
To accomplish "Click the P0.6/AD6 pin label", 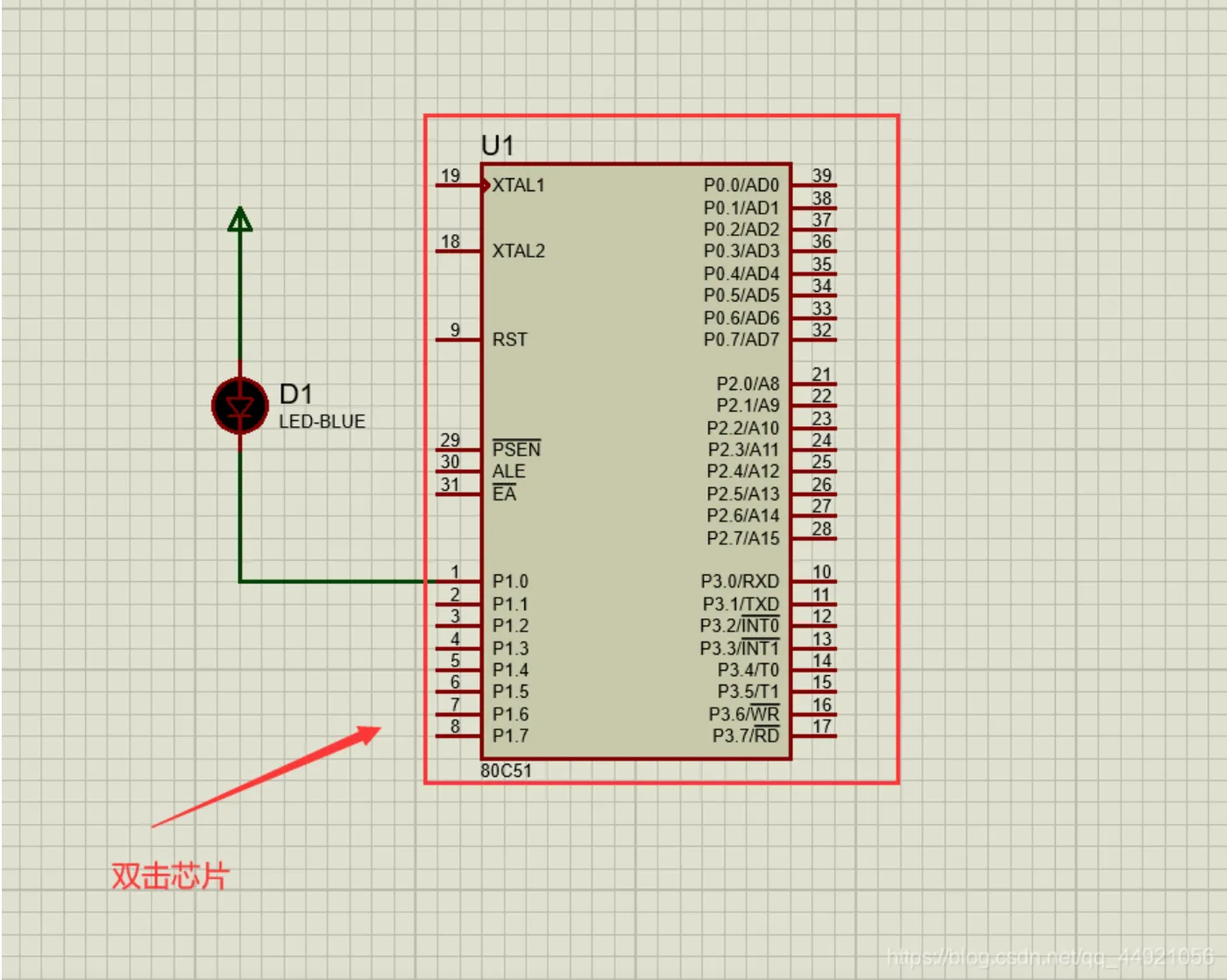I will [741, 317].
